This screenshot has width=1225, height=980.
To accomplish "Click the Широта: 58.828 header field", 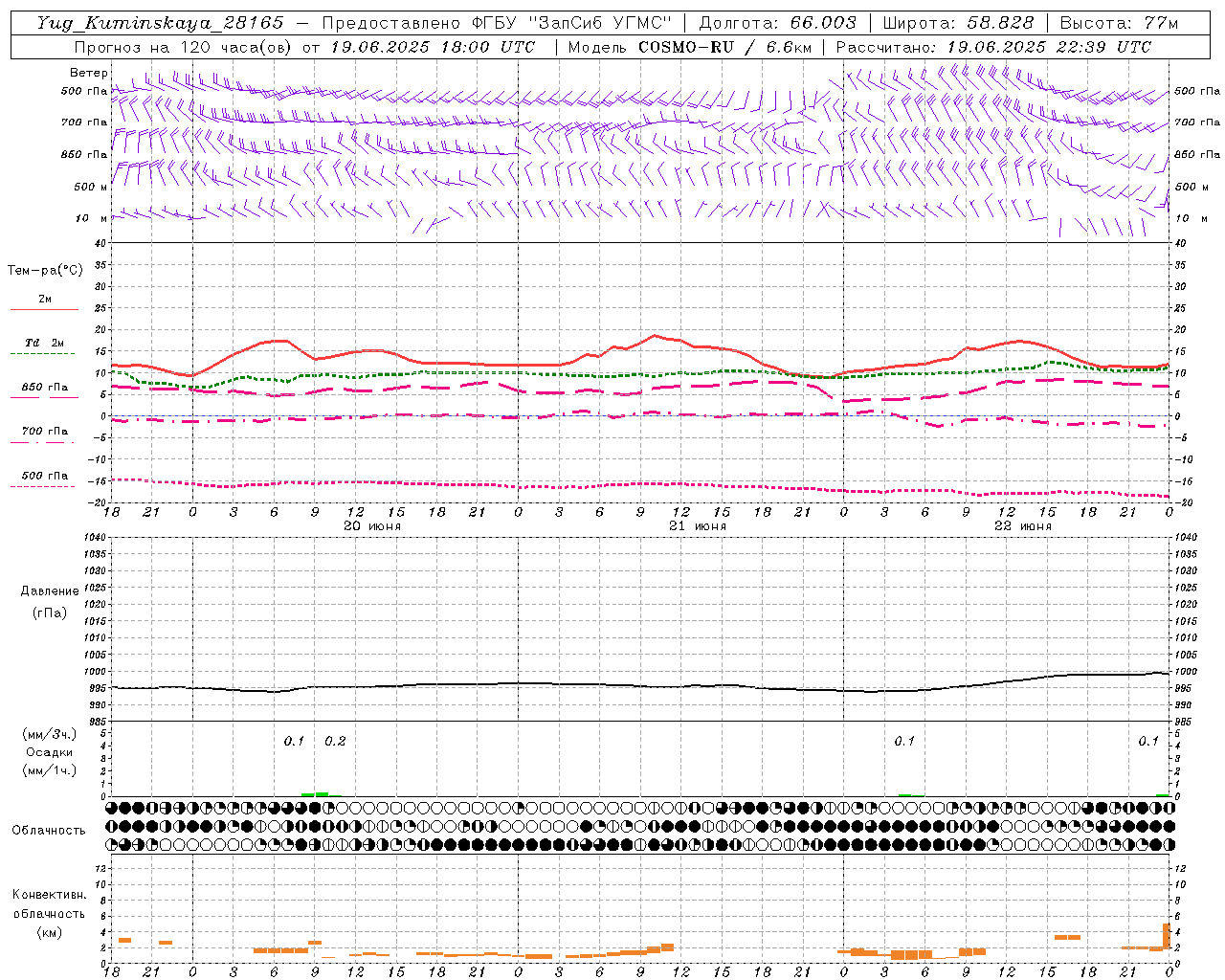I will (x=958, y=23).
